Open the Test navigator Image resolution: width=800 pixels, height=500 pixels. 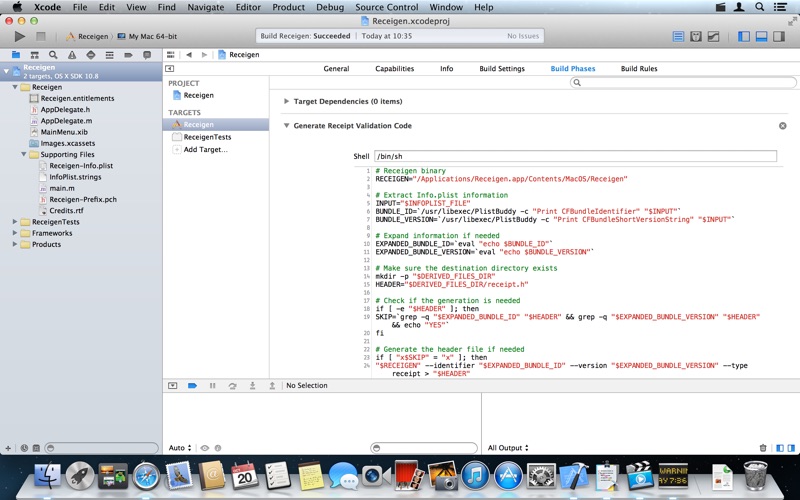pyautogui.click(x=91, y=55)
